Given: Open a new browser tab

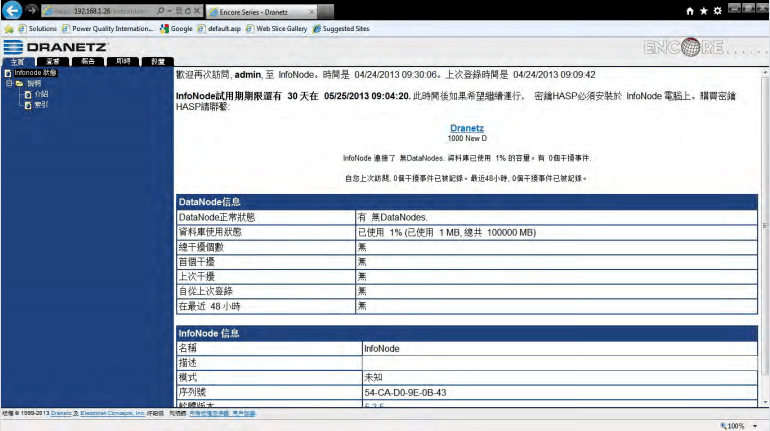Looking at the screenshot, I should coord(326,12).
